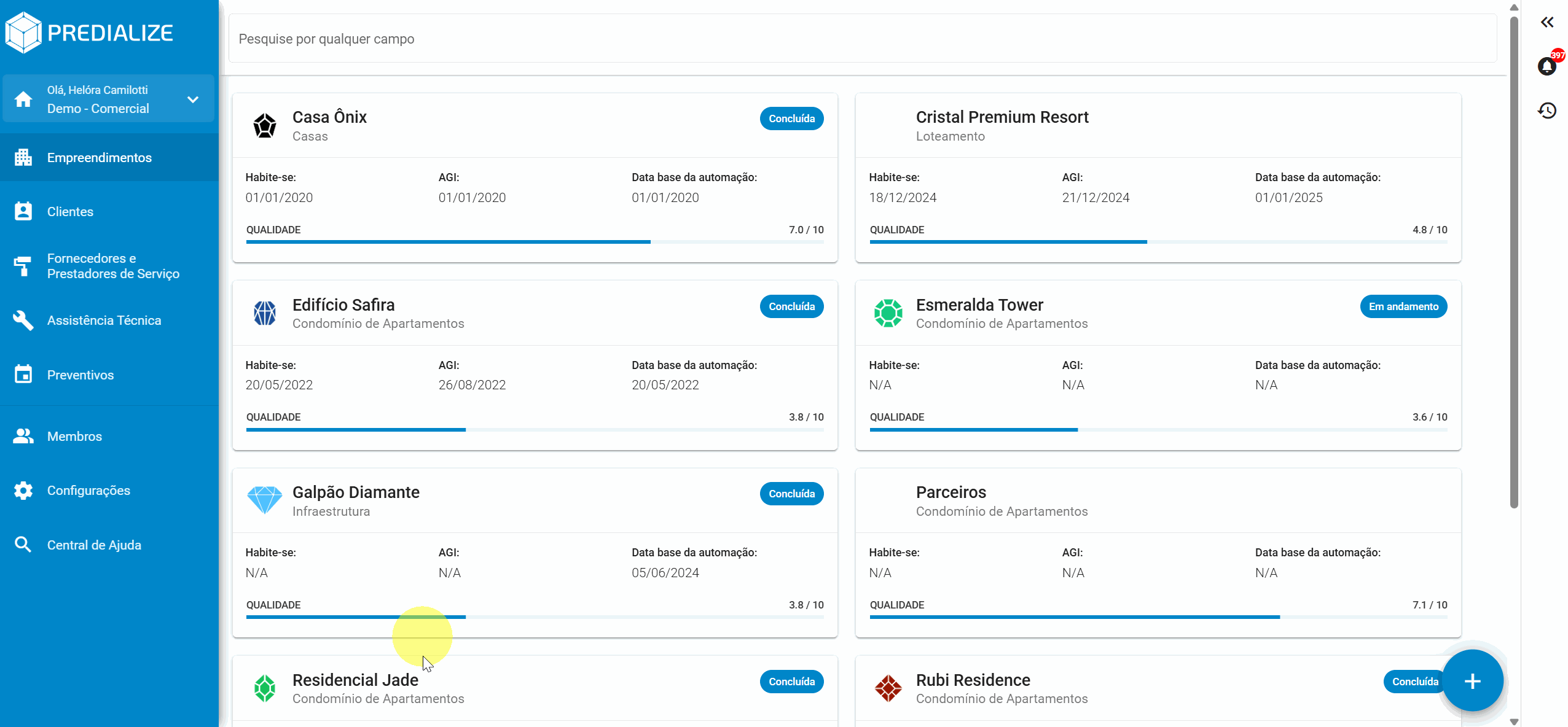Collapse the right side panel with double chevron
This screenshot has width=1568, height=727.
[x=1547, y=22]
